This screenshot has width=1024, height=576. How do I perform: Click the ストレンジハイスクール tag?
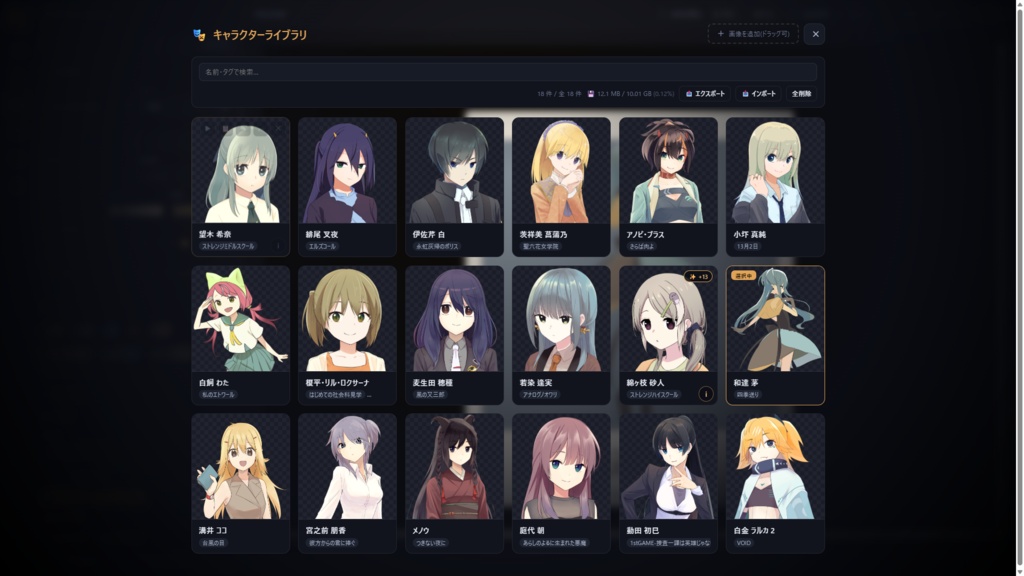pos(654,394)
